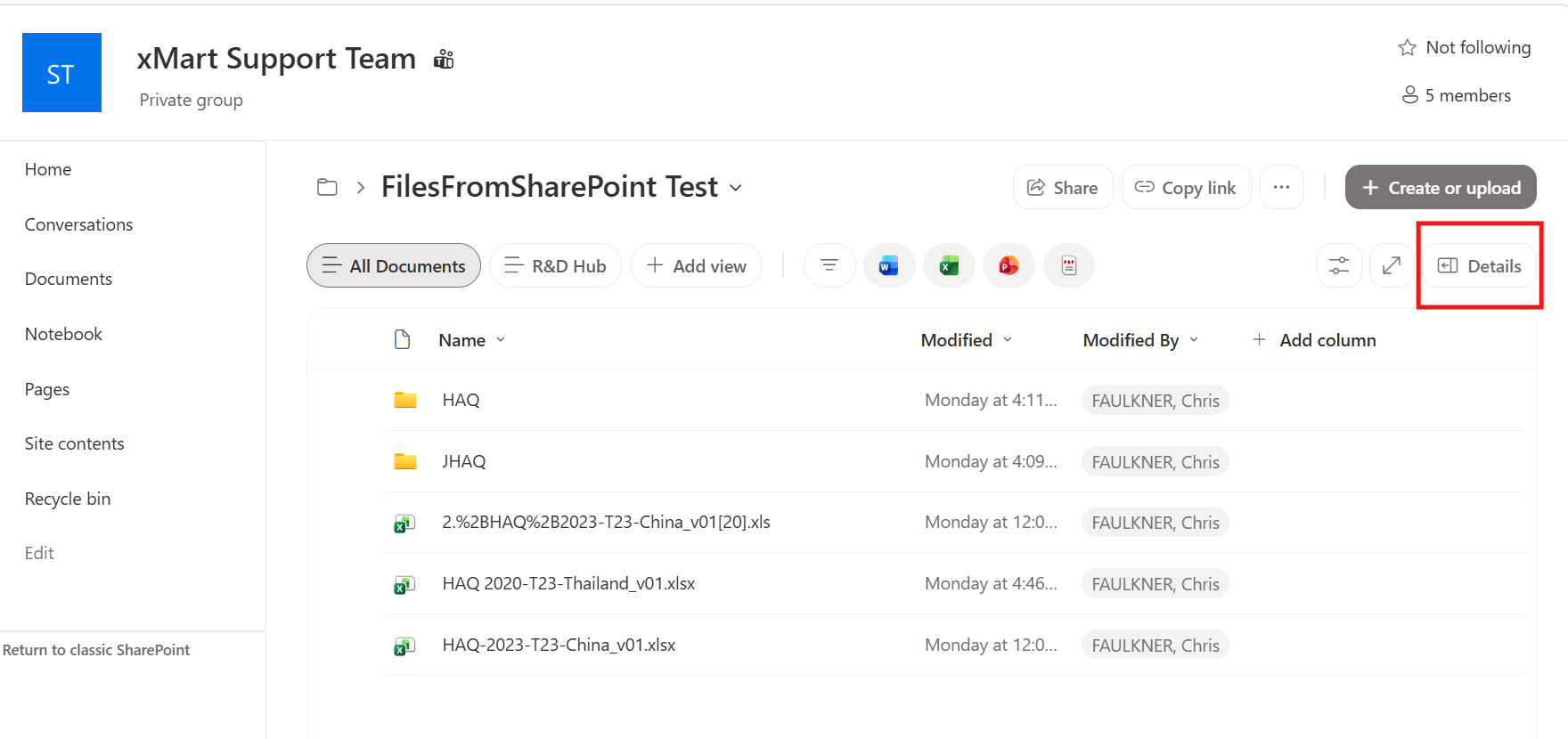Open the view settings sliders icon
Image resolution: width=1568 pixels, height=739 pixels.
click(1339, 265)
